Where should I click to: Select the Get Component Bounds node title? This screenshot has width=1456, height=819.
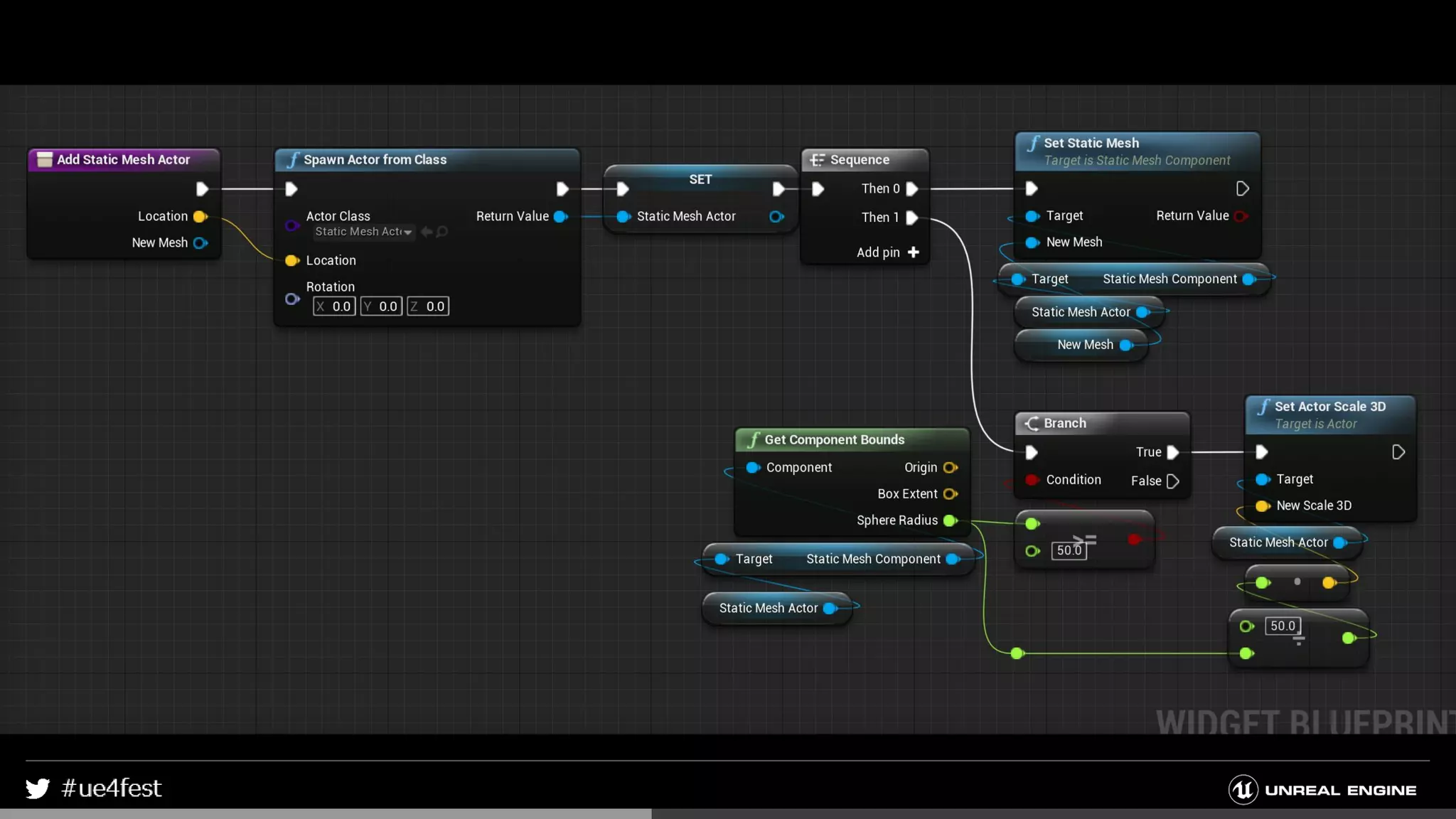834,440
